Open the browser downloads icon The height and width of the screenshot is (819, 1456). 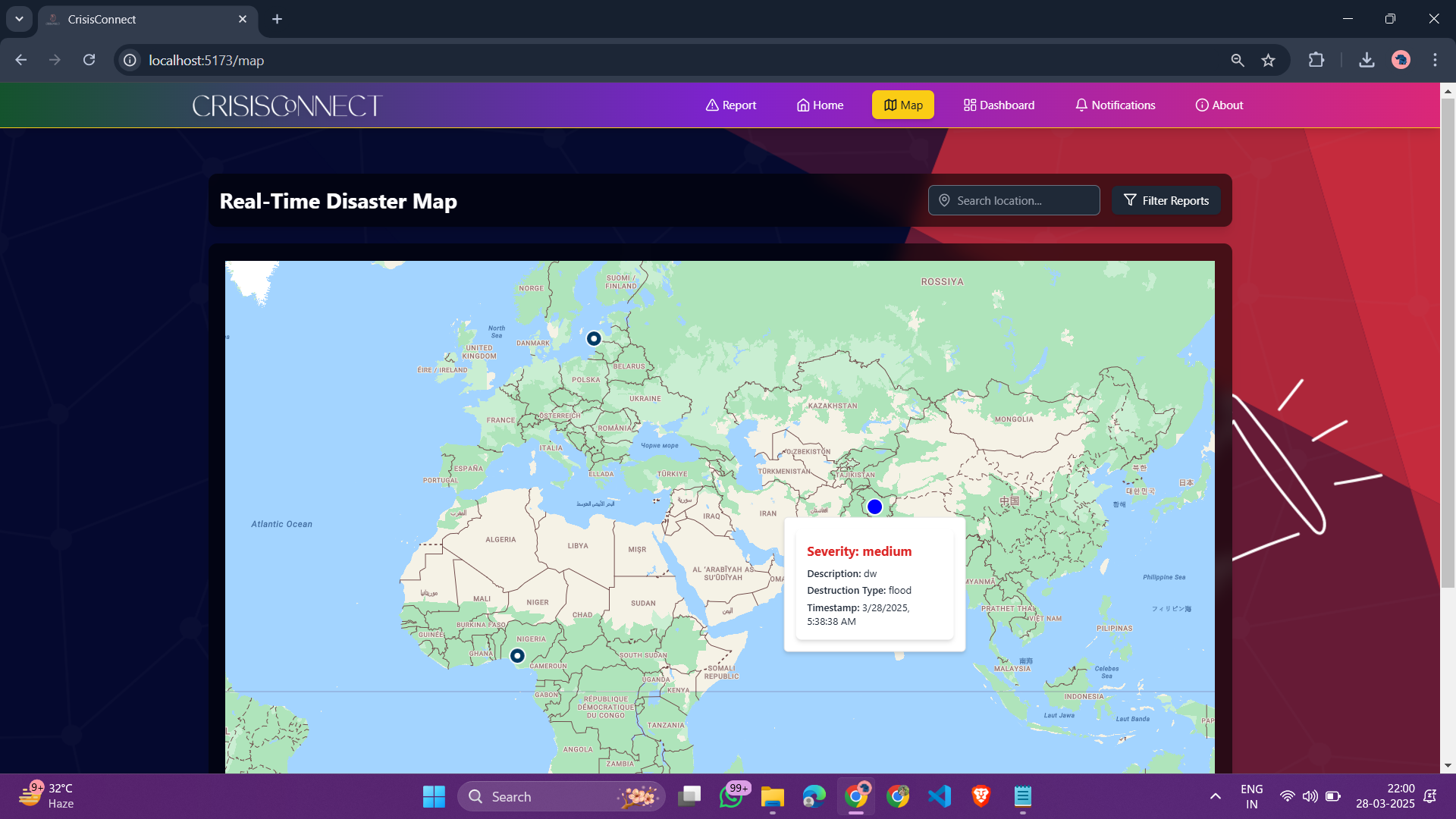[1367, 61]
